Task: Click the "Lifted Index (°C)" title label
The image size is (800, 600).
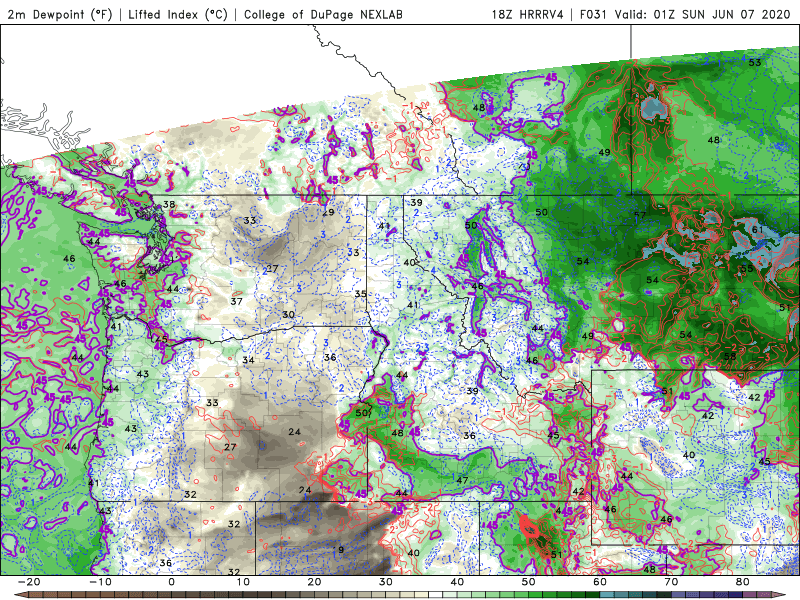Action: pos(178,14)
